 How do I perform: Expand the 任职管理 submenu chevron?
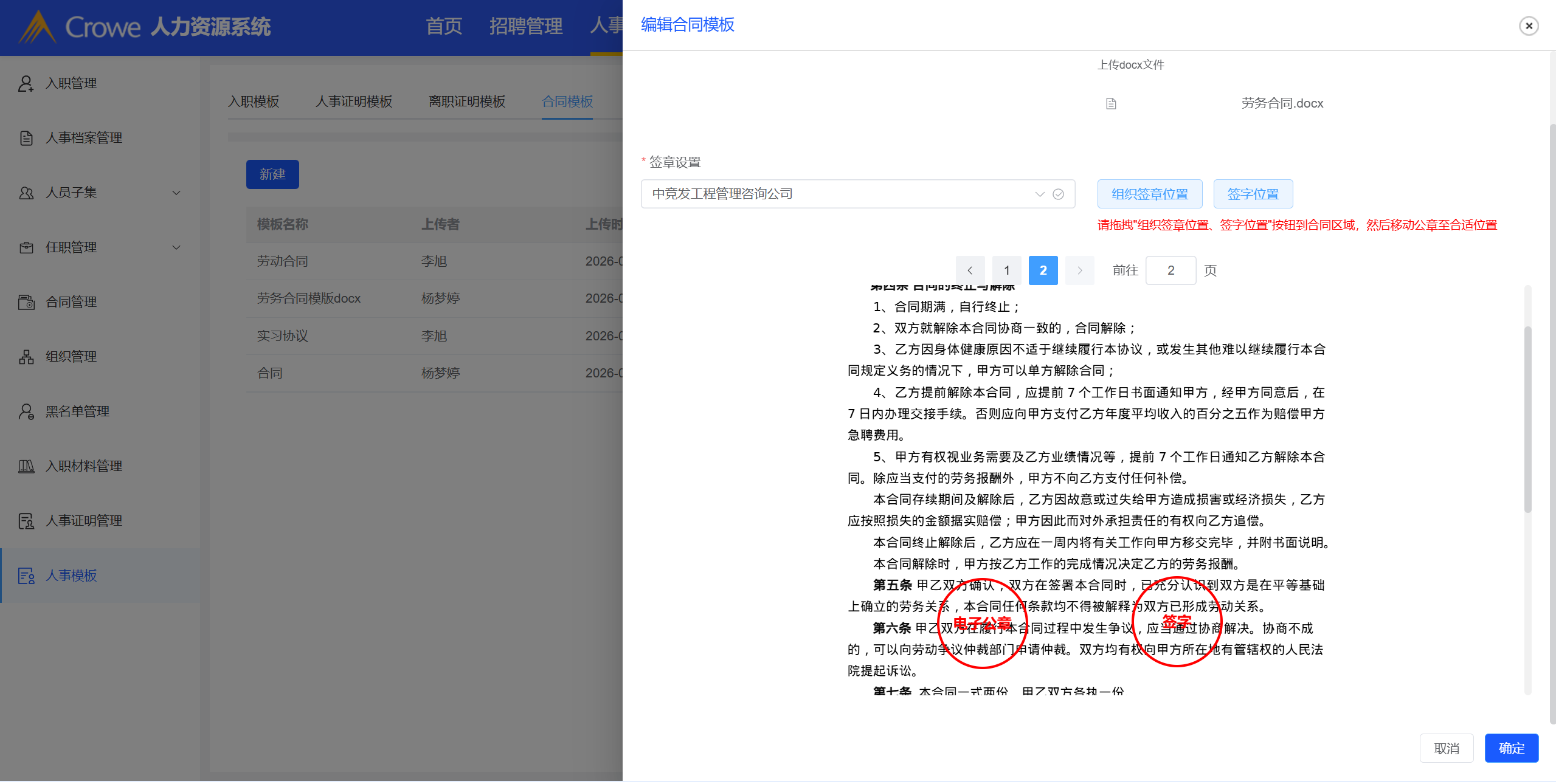point(176,247)
